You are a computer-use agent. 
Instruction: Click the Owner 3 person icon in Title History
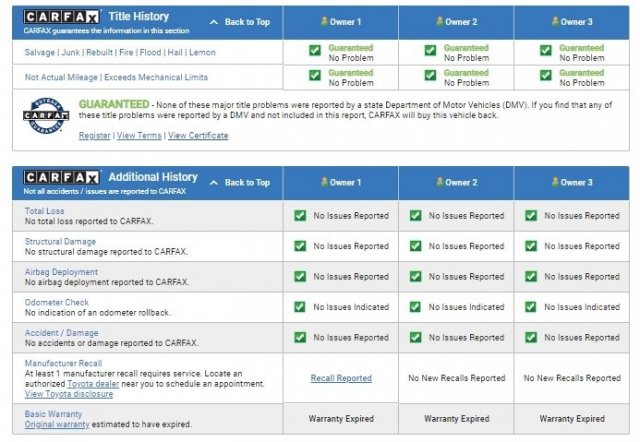coord(554,21)
